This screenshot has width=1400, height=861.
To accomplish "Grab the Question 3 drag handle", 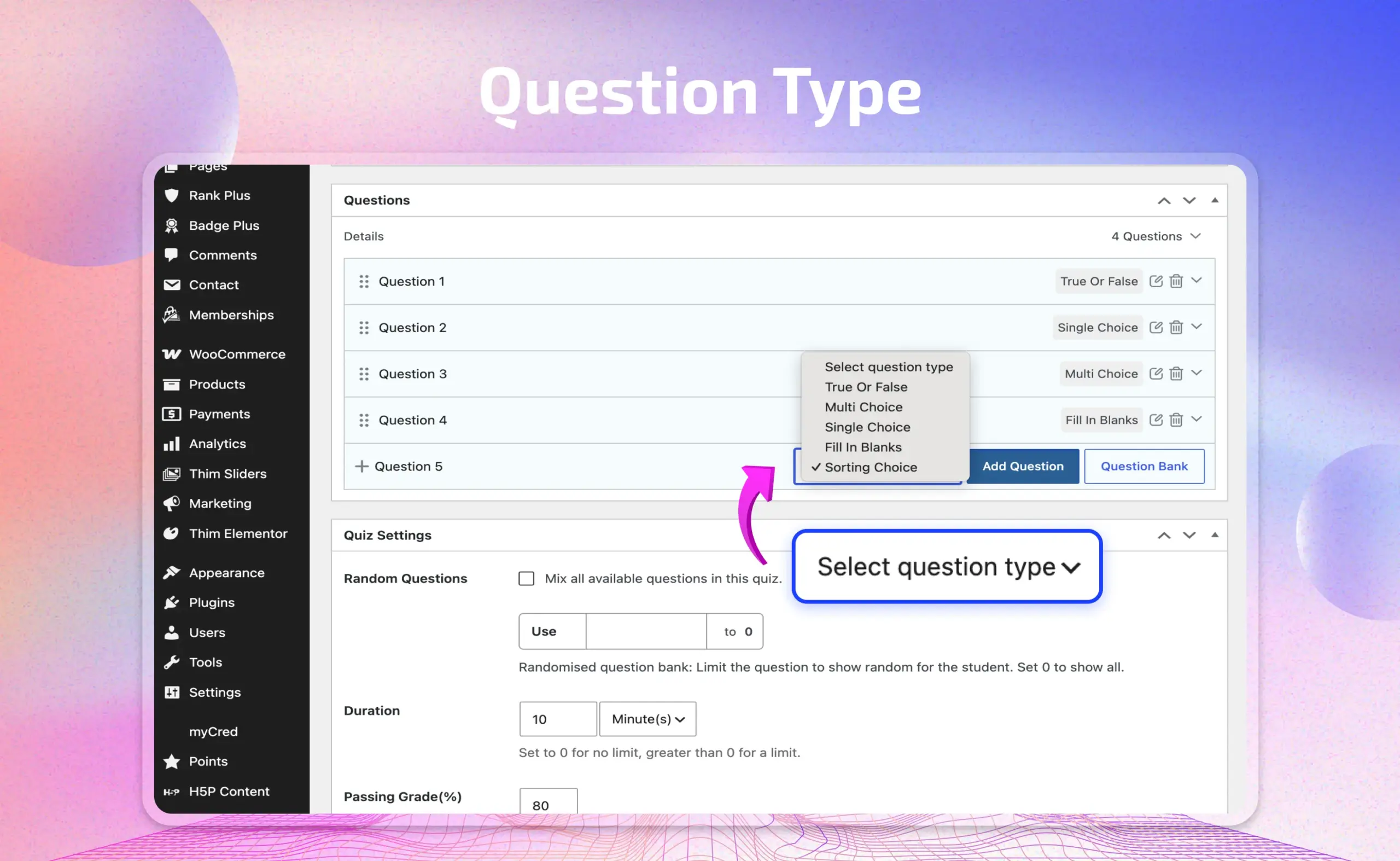I will [x=364, y=374].
